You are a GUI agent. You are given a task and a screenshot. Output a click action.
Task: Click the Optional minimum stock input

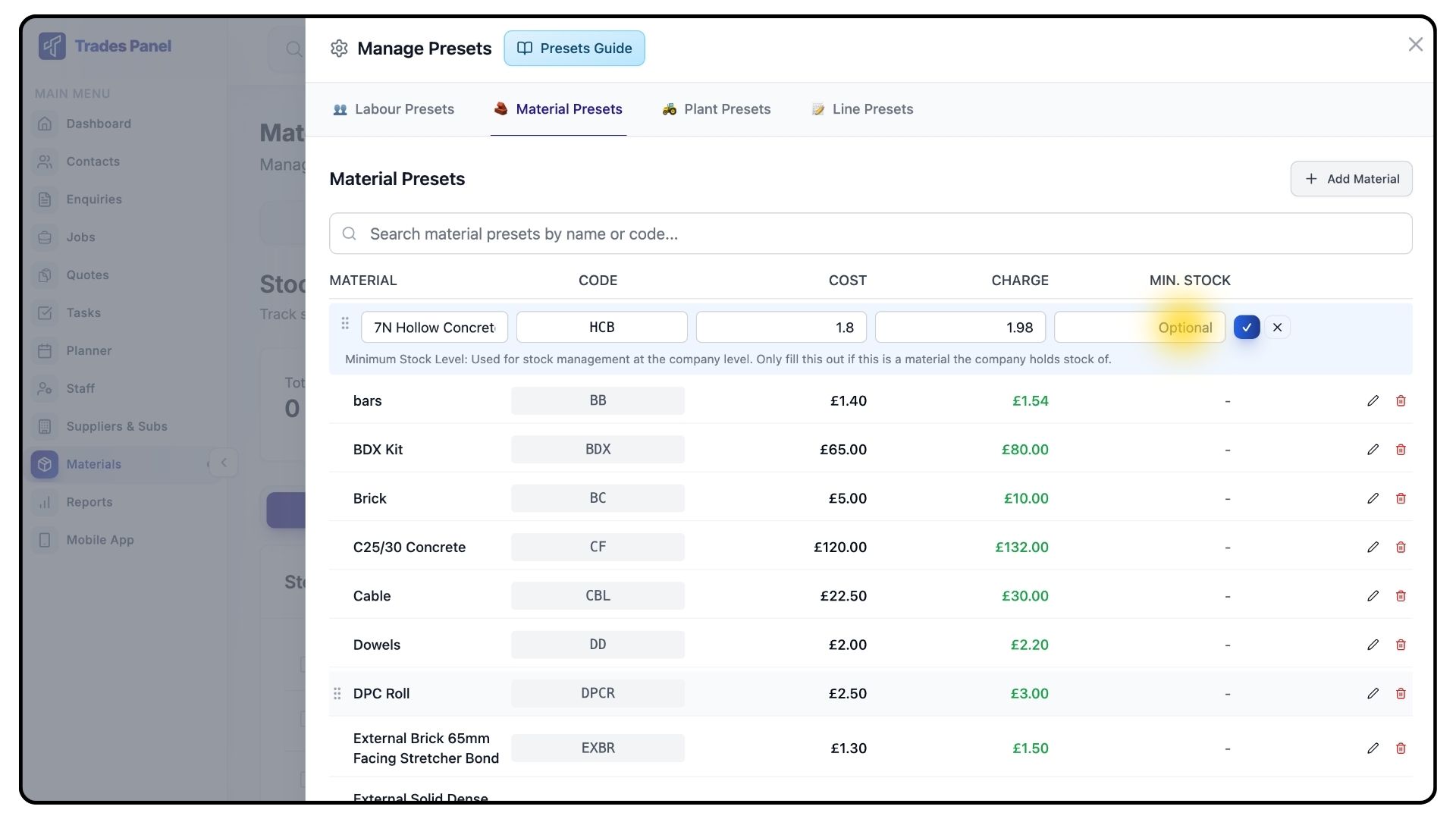1139,328
